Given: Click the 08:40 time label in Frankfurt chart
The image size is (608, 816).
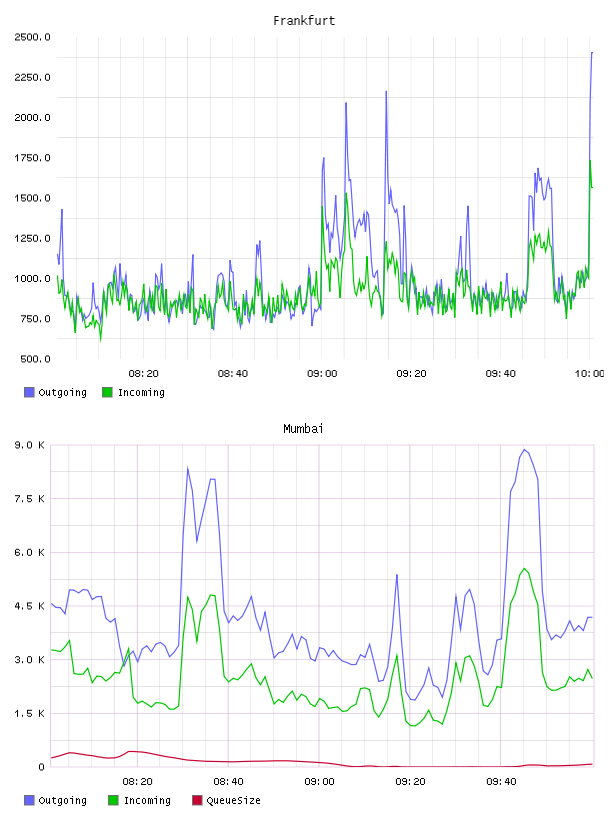Looking at the screenshot, I should point(233,374).
